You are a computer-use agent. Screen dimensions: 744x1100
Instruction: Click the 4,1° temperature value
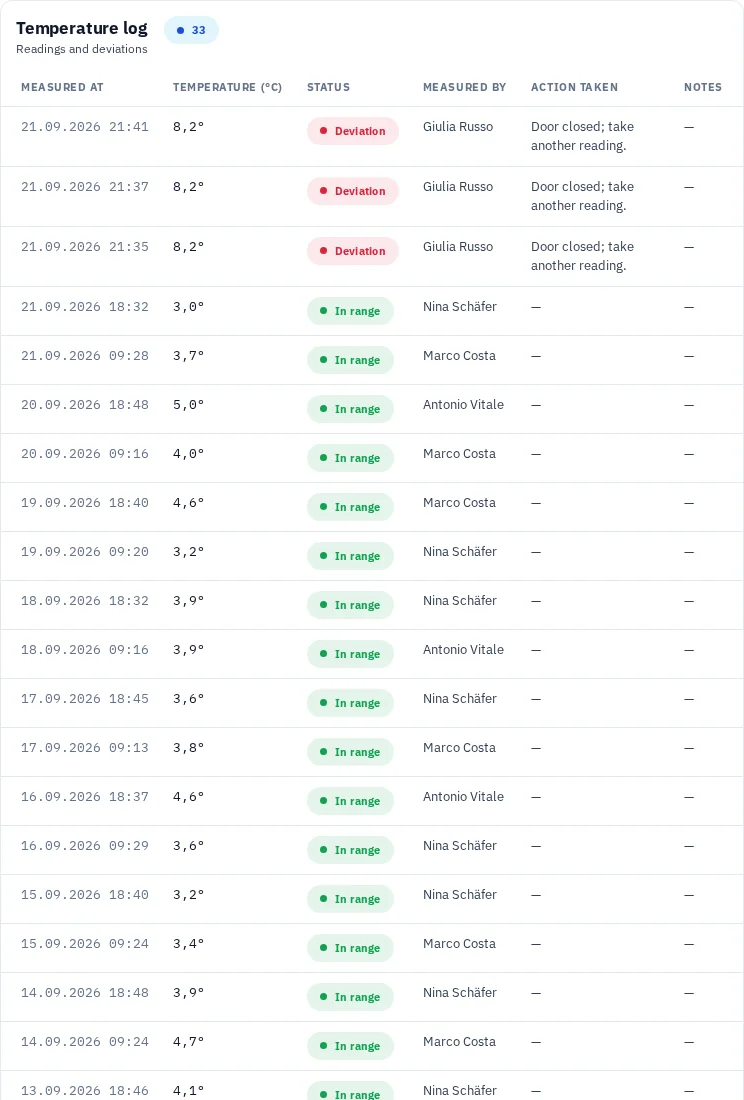[189, 1092]
